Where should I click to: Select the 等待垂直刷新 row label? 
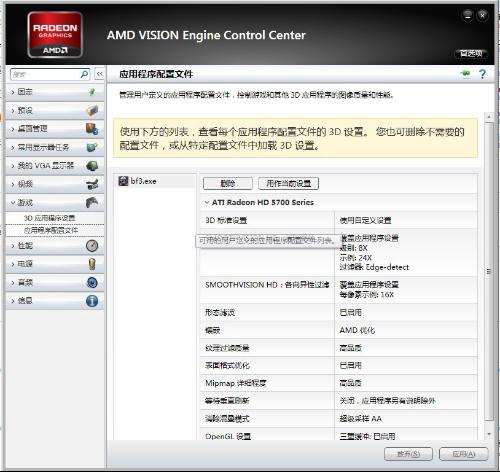coord(227,401)
